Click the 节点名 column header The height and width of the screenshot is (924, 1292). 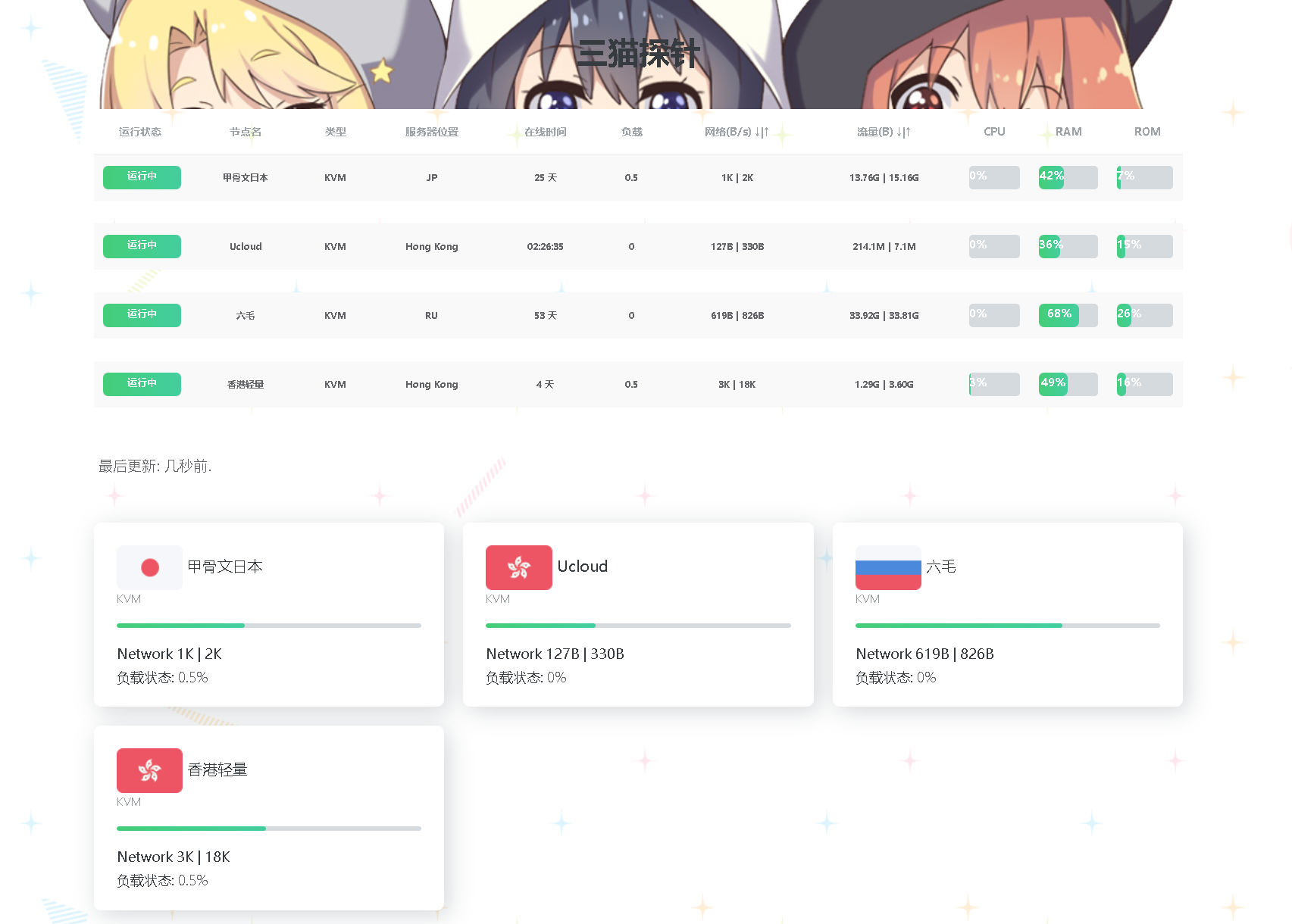click(246, 132)
